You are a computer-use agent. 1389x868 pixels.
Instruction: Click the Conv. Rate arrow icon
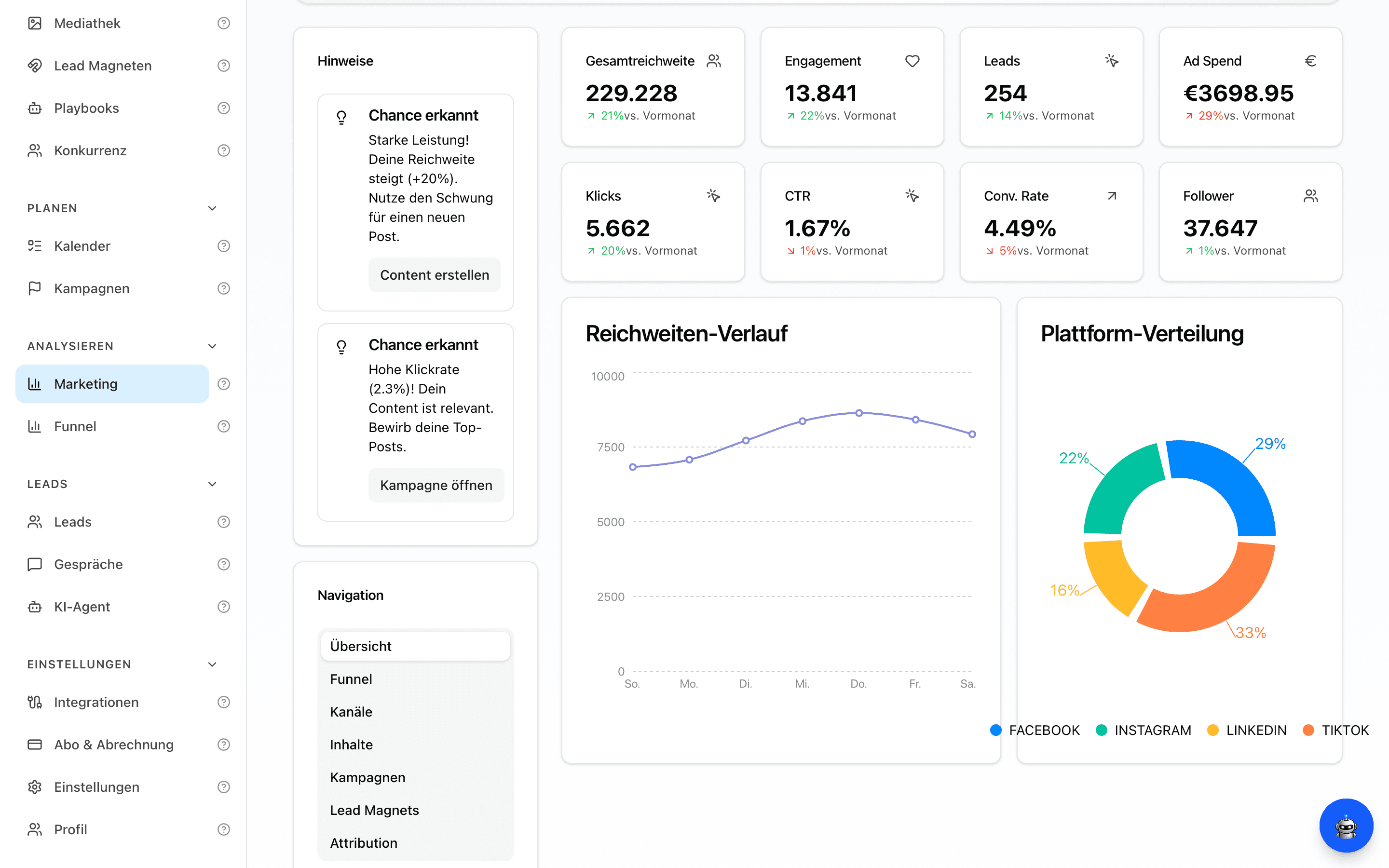1112,196
